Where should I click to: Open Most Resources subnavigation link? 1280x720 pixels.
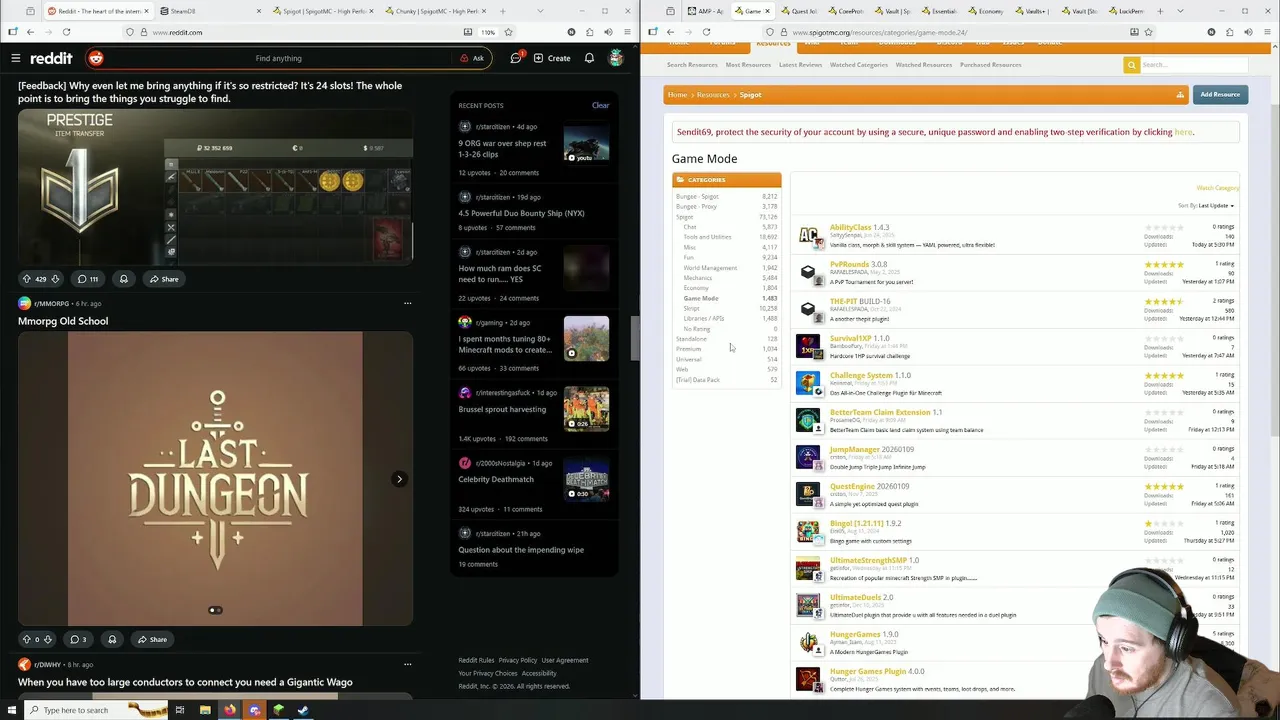tap(748, 65)
